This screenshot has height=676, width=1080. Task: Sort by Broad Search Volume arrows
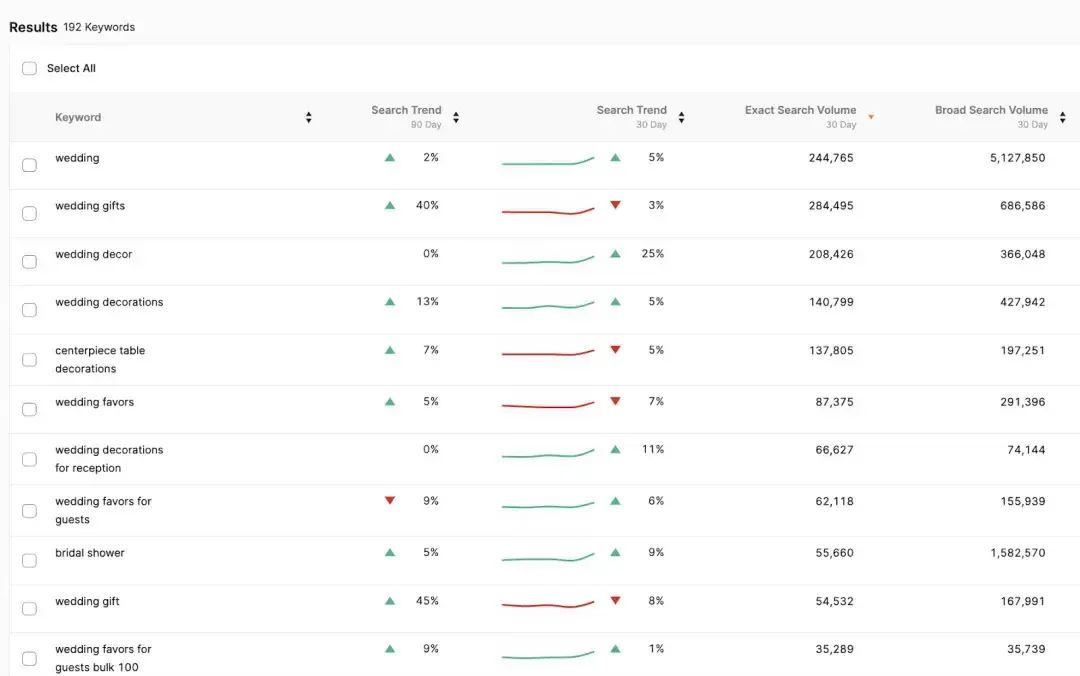(x=1062, y=117)
